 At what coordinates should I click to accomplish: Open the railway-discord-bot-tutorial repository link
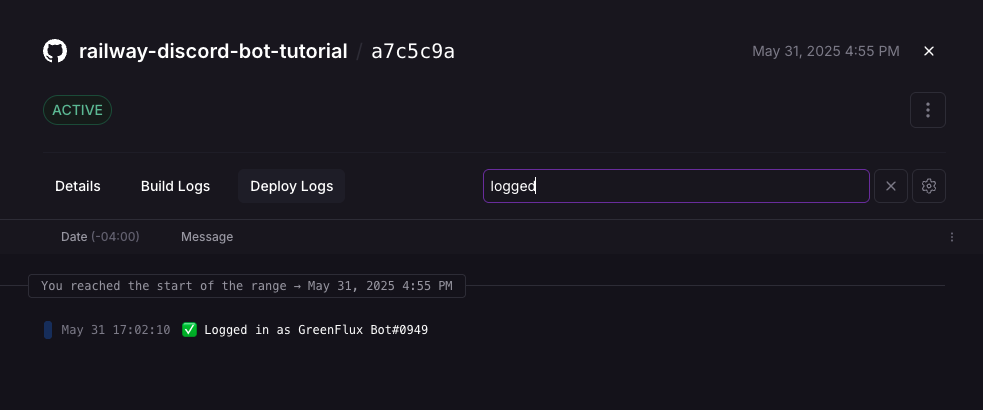point(213,51)
